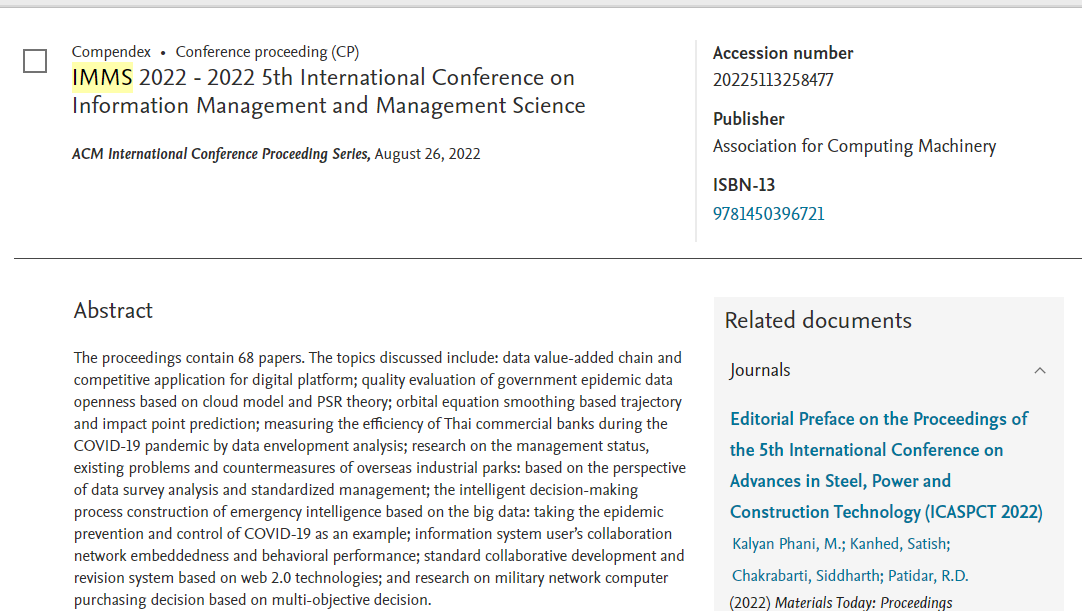Collapse the Journals section using the chevron
Screen dimensions: 1082x611
(x=1040, y=370)
